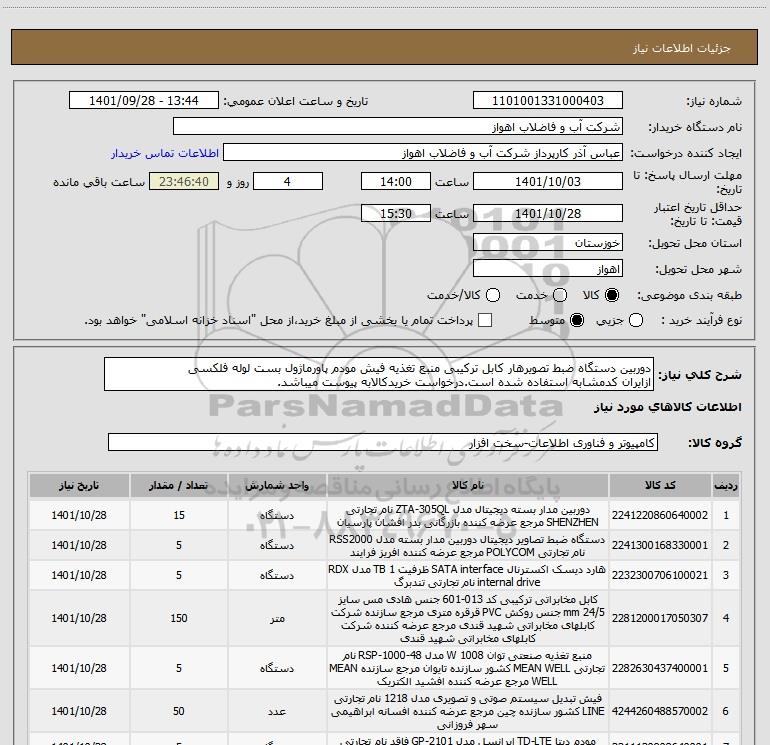Click the ردیف column header
This screenshot has height=745, width=770.
[x=726, y=486]
